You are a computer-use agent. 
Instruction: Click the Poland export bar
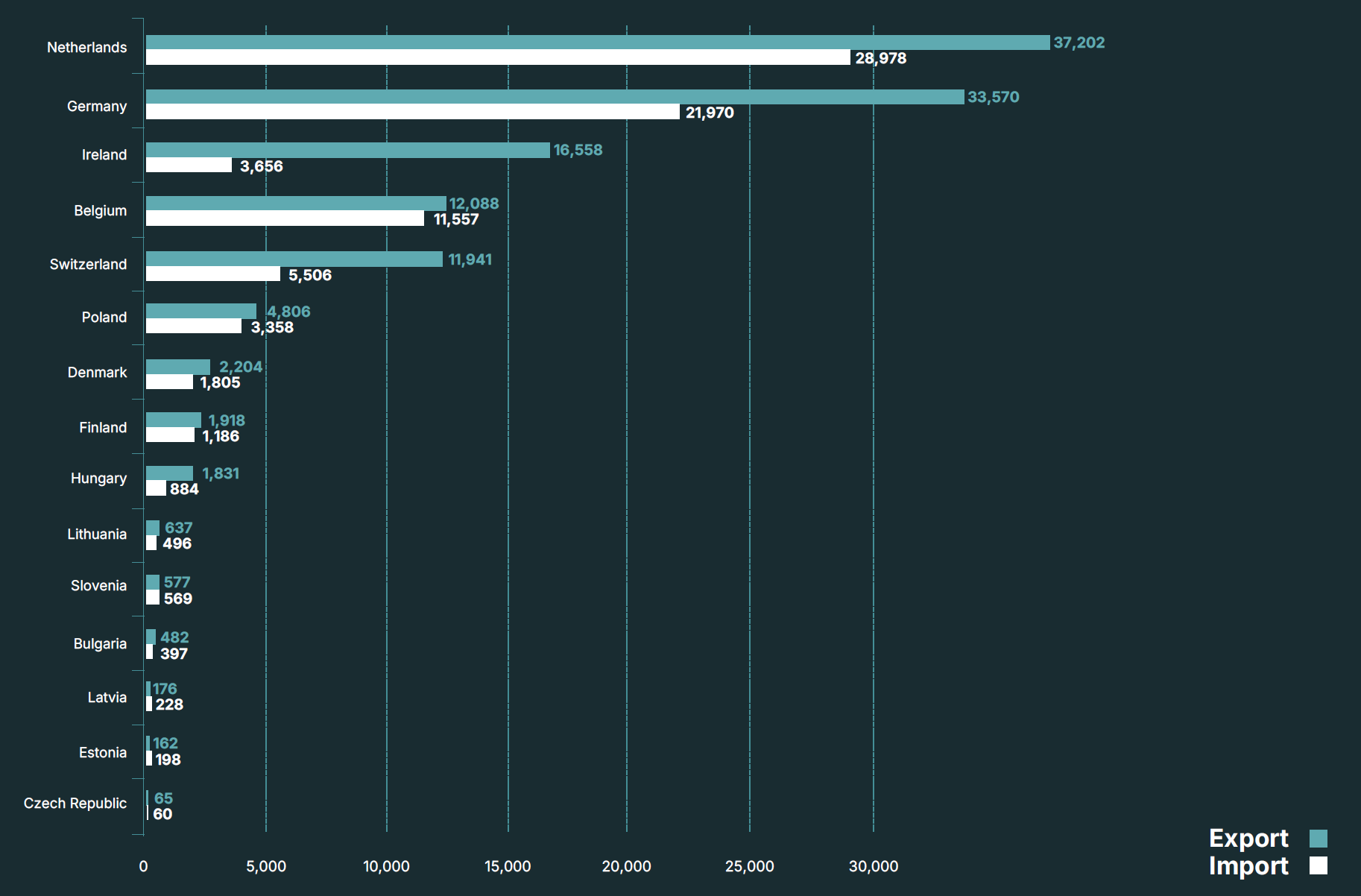(x=200, y=312)
